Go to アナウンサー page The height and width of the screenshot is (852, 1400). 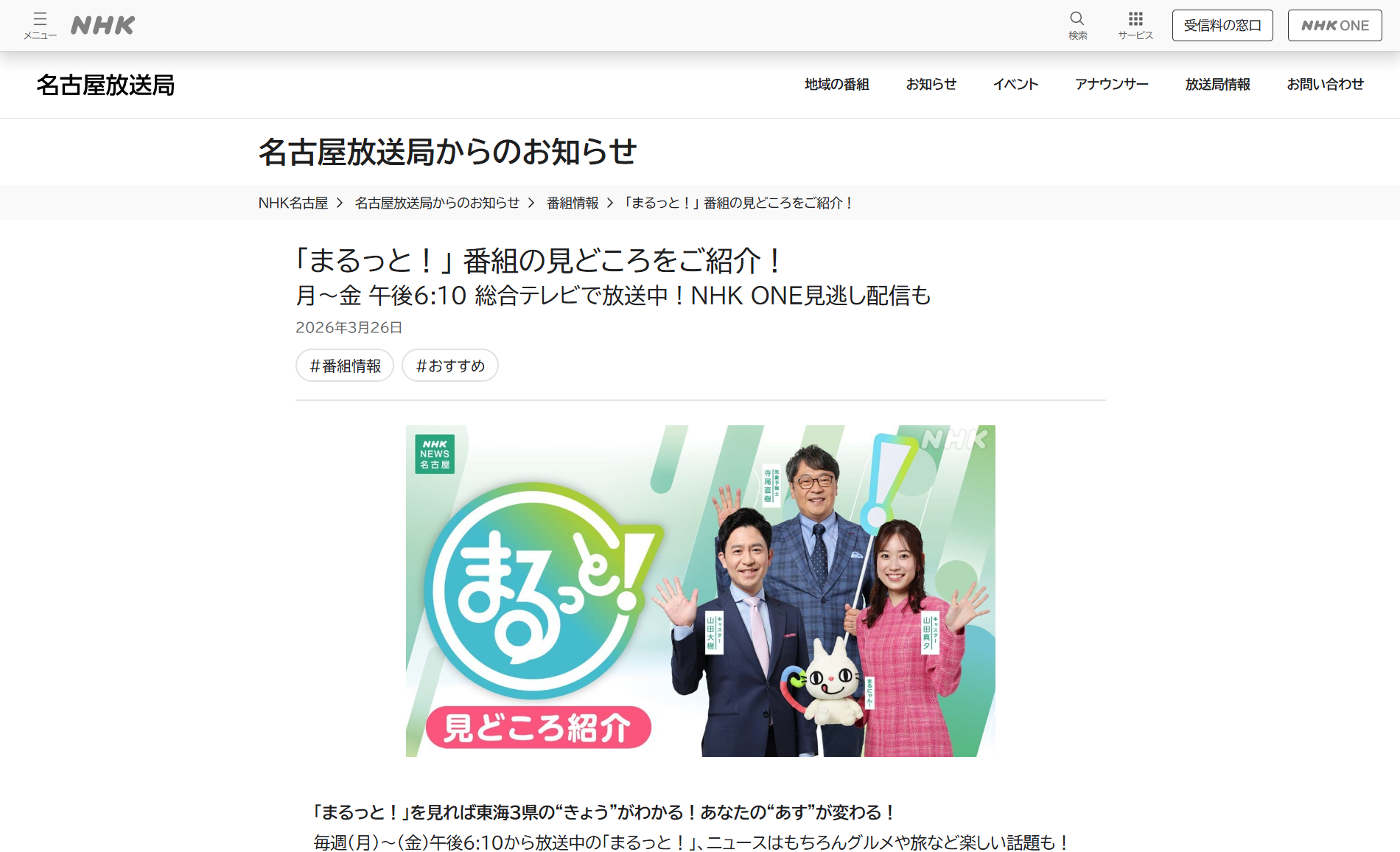pos(1111,85)
